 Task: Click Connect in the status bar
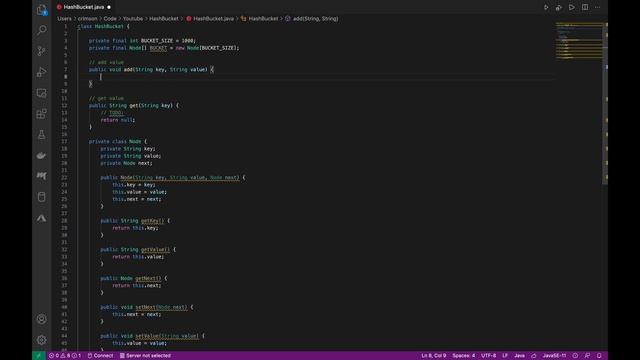[x=100, y=356]
